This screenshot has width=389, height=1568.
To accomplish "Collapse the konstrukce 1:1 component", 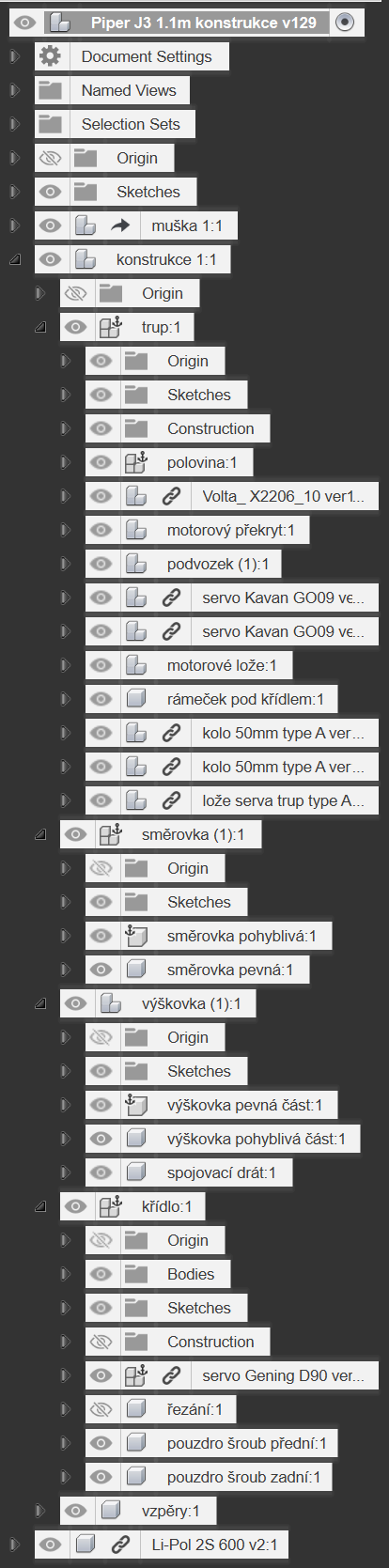I will pyautogui.click(x=15, y=259).
